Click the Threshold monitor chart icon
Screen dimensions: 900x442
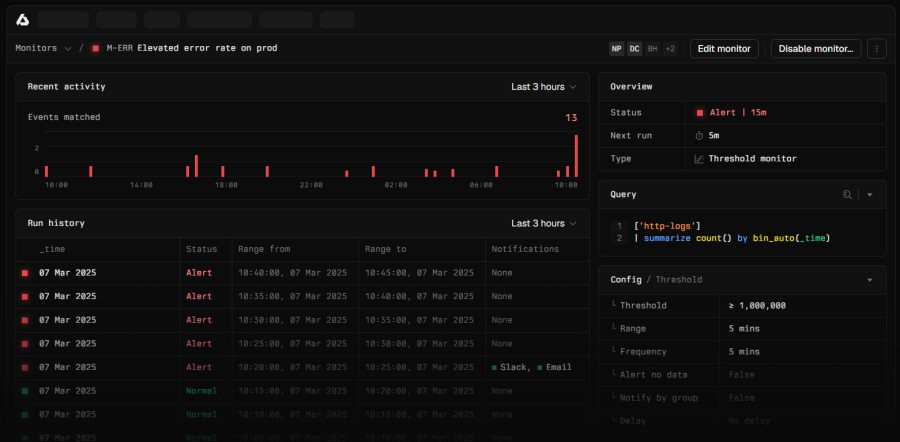click(x=699, y=159)
